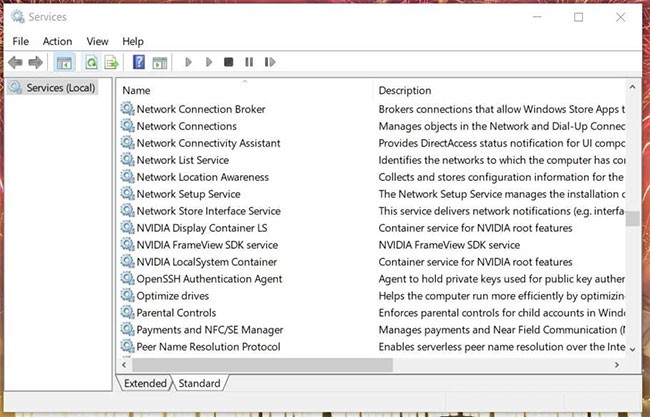Click the vertical scrollbar down arrow
Screen dimensions: 650x417
632,347
